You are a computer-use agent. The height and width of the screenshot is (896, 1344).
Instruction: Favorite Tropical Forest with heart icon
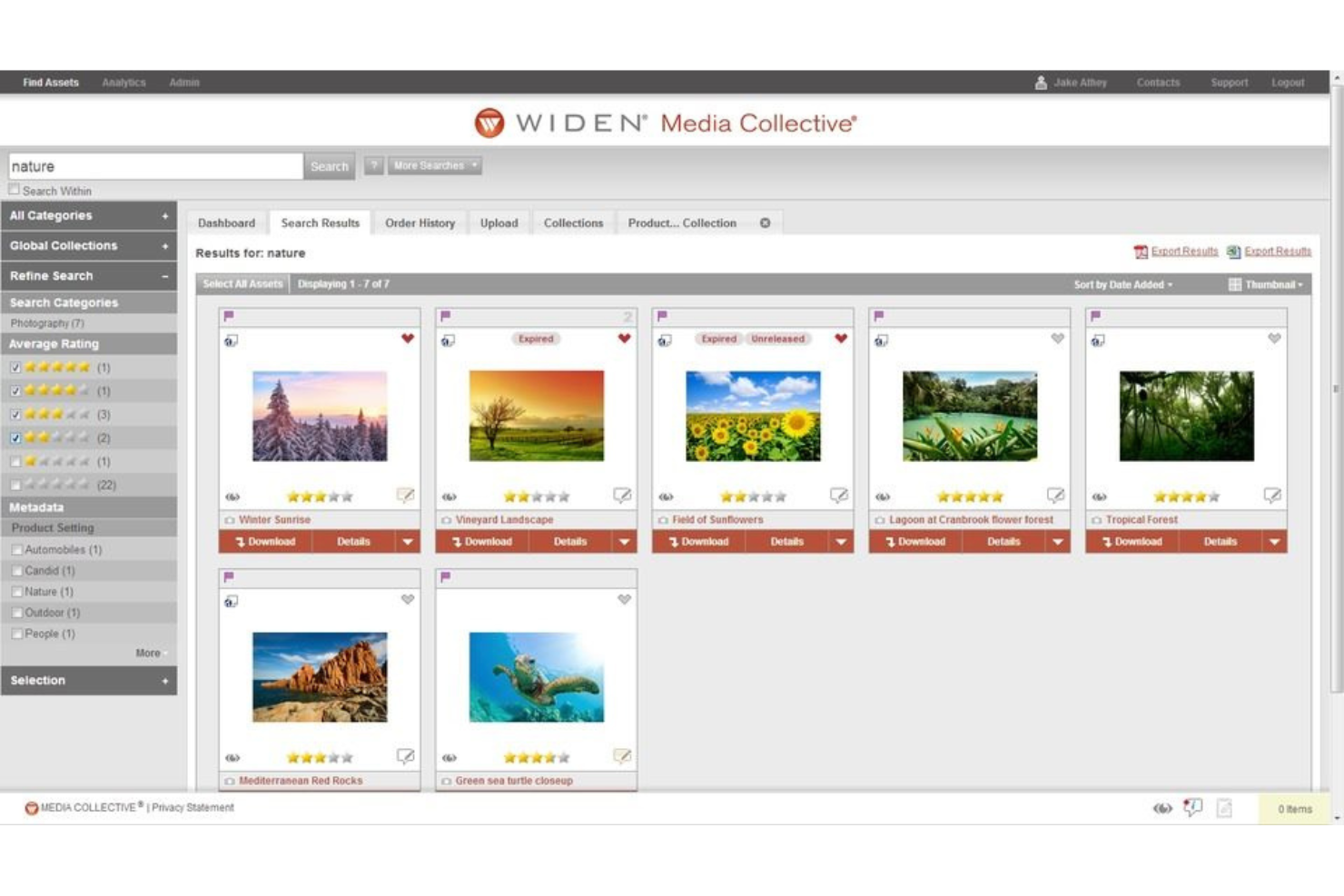point(1274,339)
